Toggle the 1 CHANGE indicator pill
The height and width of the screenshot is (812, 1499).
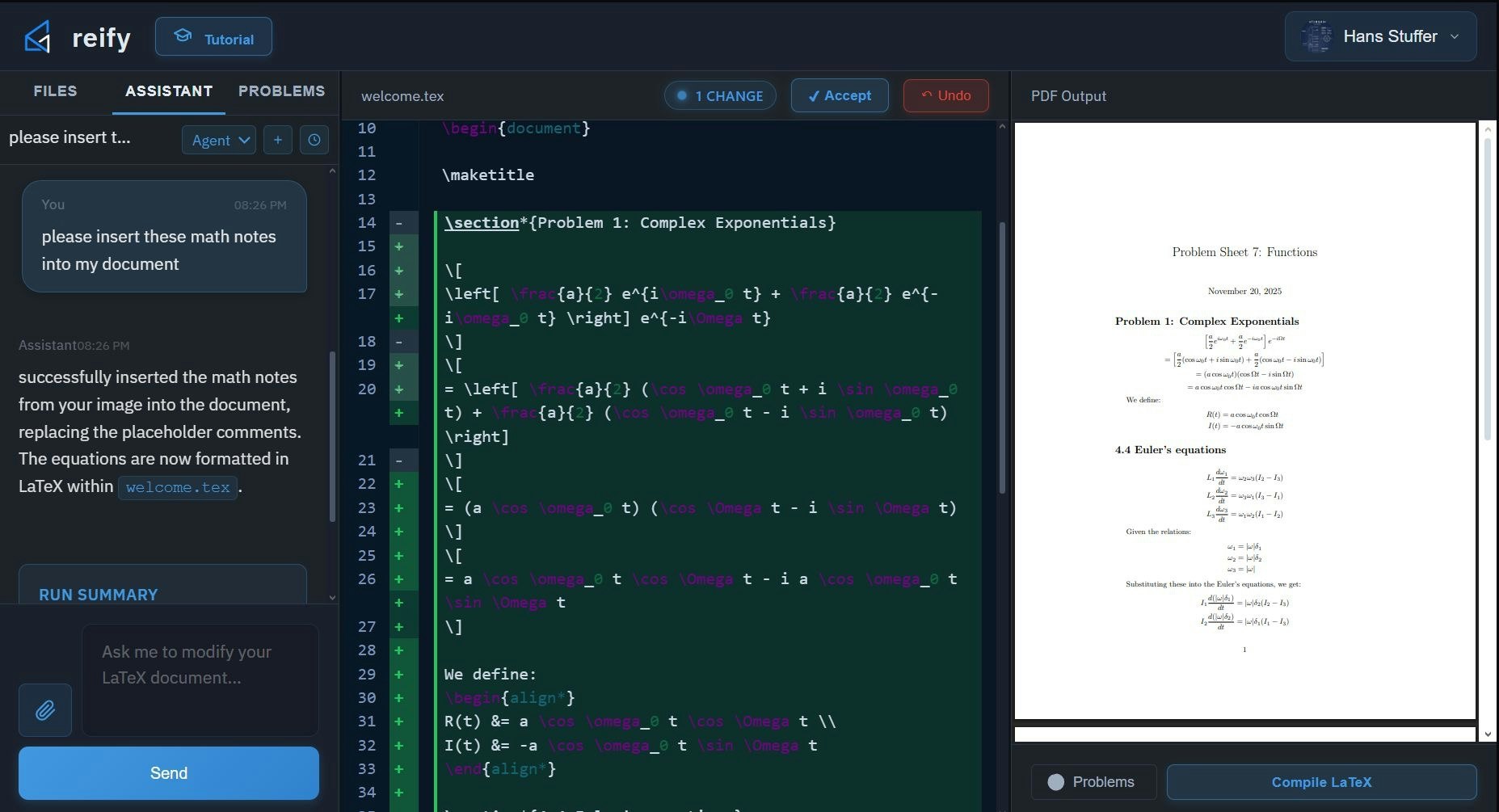719,95
